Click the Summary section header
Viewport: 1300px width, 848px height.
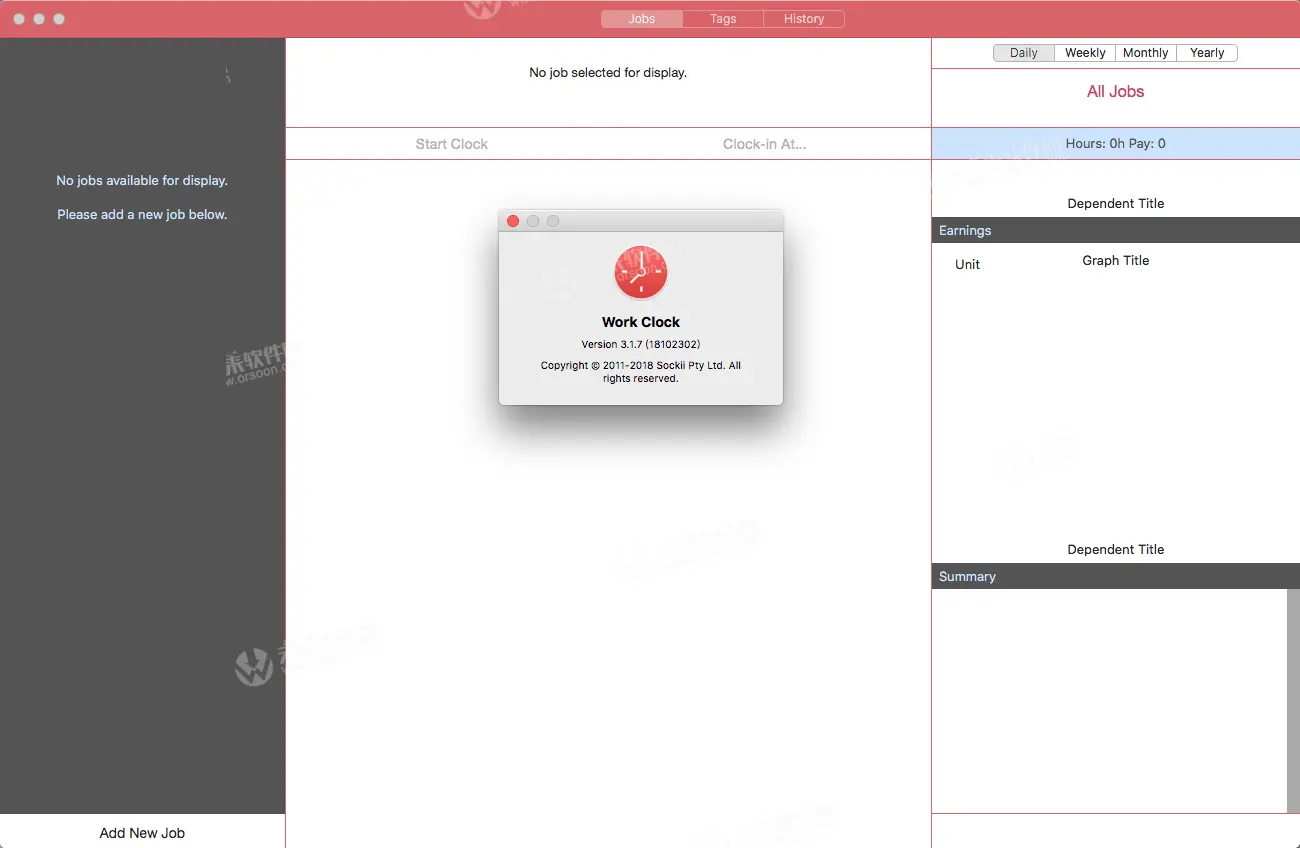[x=1116, y=576]
